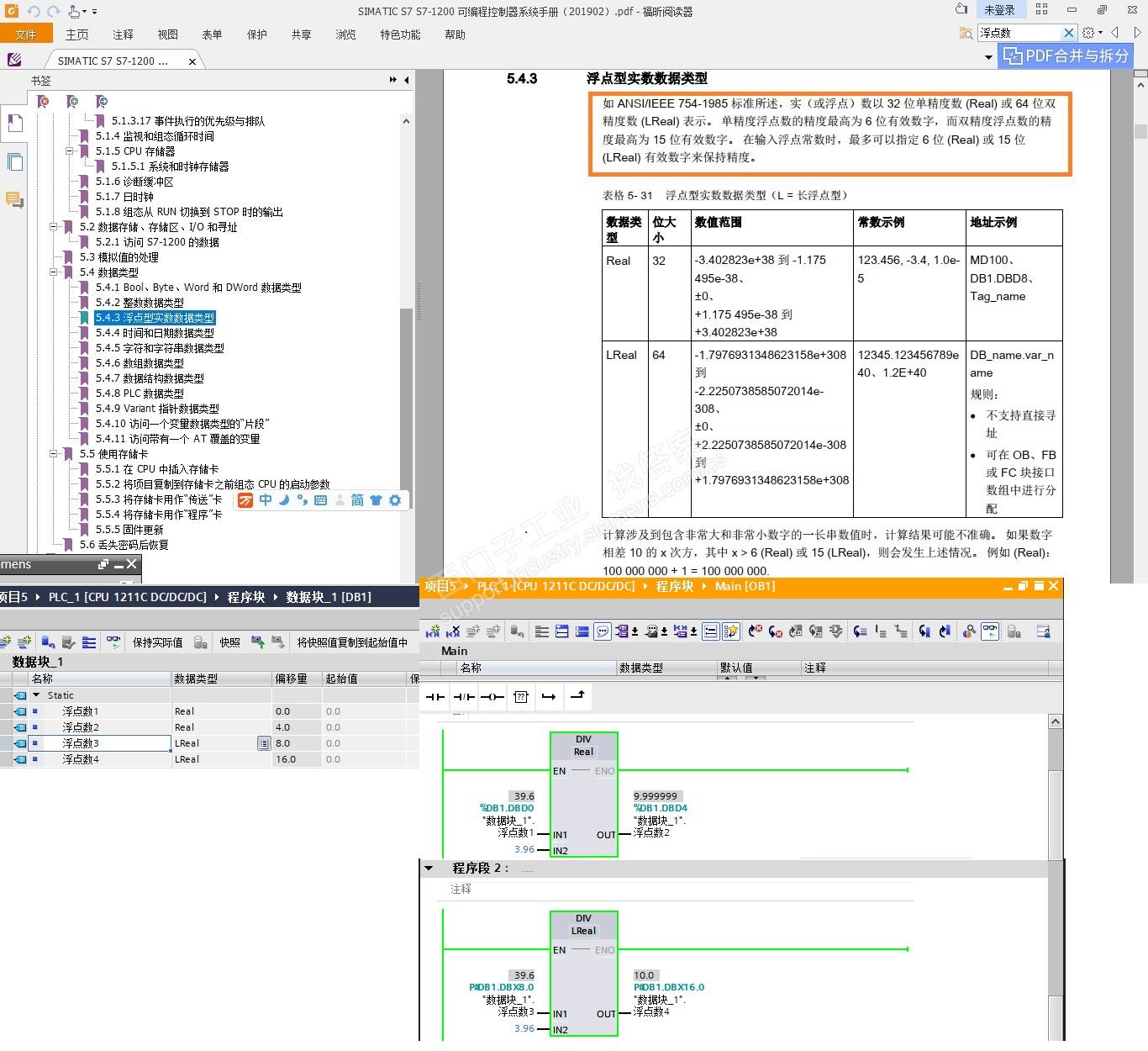Click 将快照值复制到起始值中 button

point(352,642)
